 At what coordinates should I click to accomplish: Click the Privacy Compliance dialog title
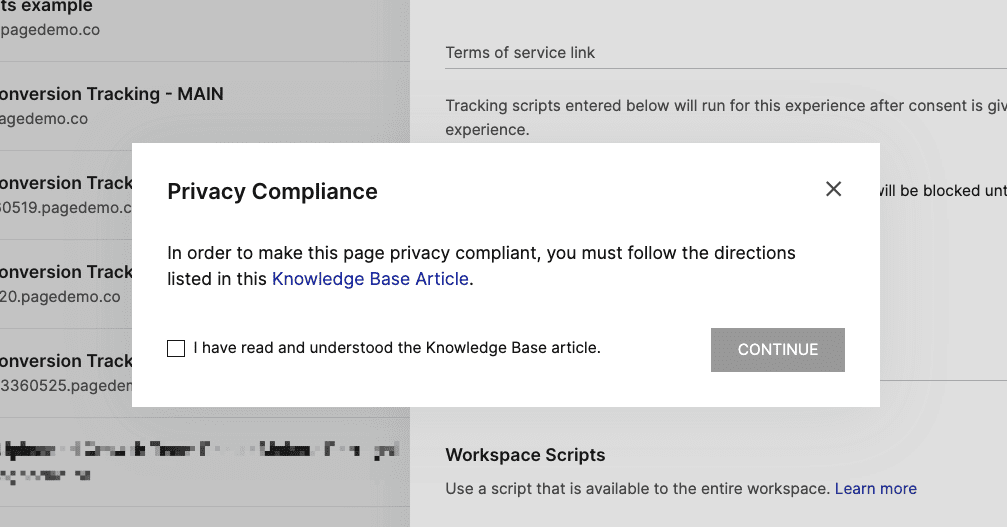(x=272, y=191)
